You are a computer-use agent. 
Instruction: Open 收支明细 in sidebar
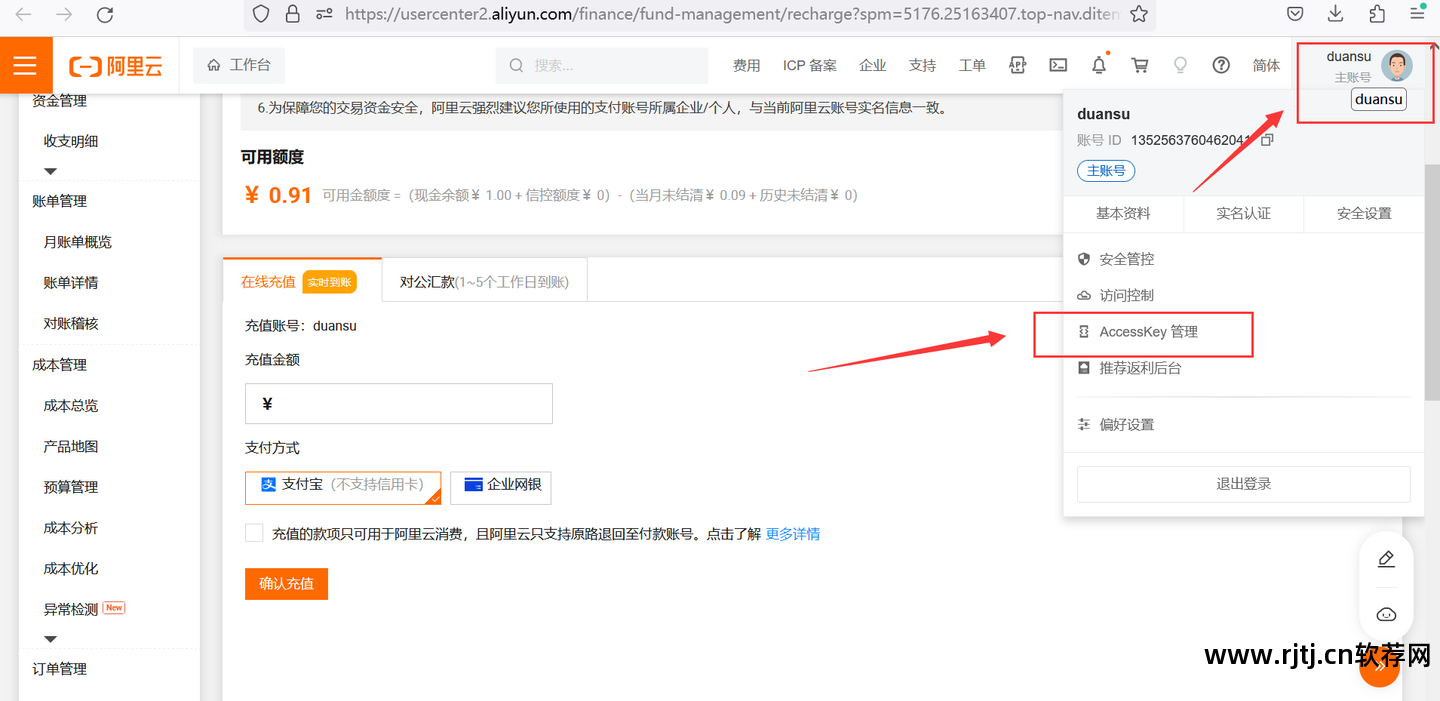point(71,141)
